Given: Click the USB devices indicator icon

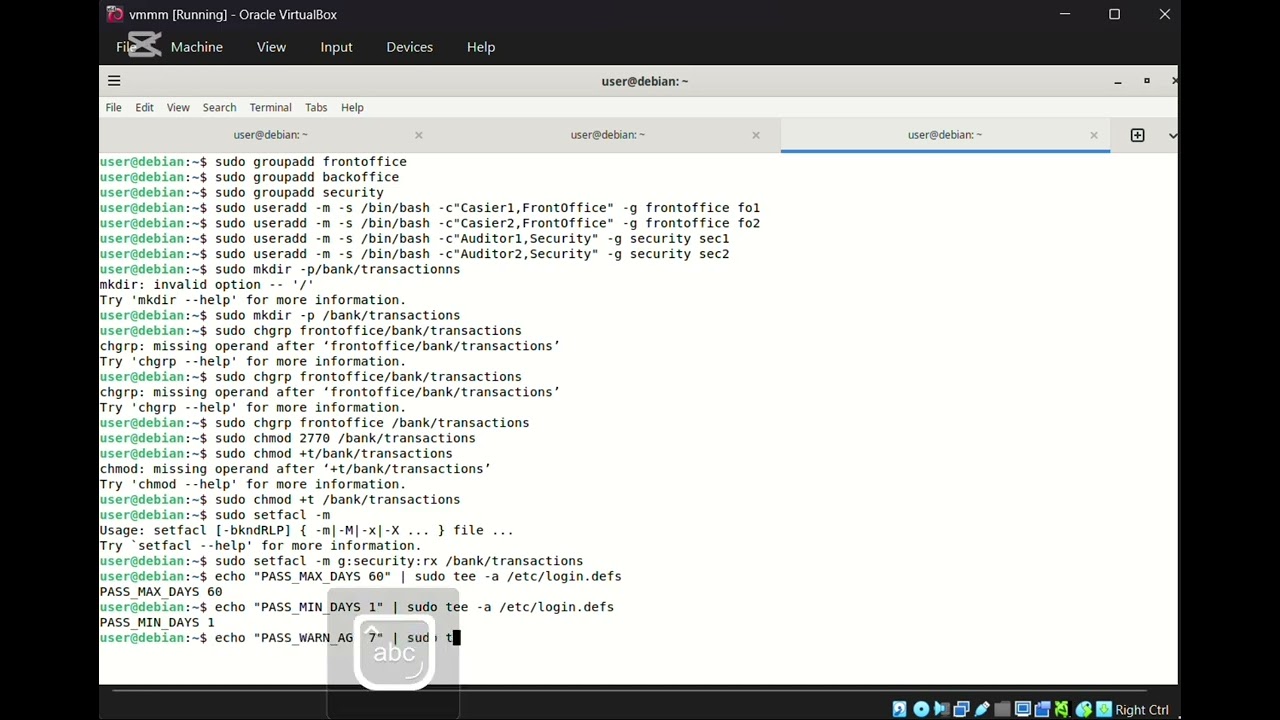Looking at the screenshot, I should [982, 710].
